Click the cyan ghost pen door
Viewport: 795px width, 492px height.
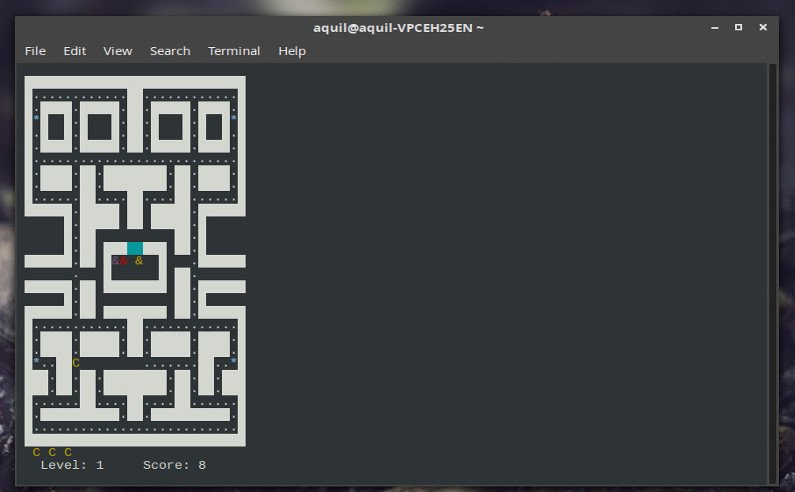click(x=135, y=248)
